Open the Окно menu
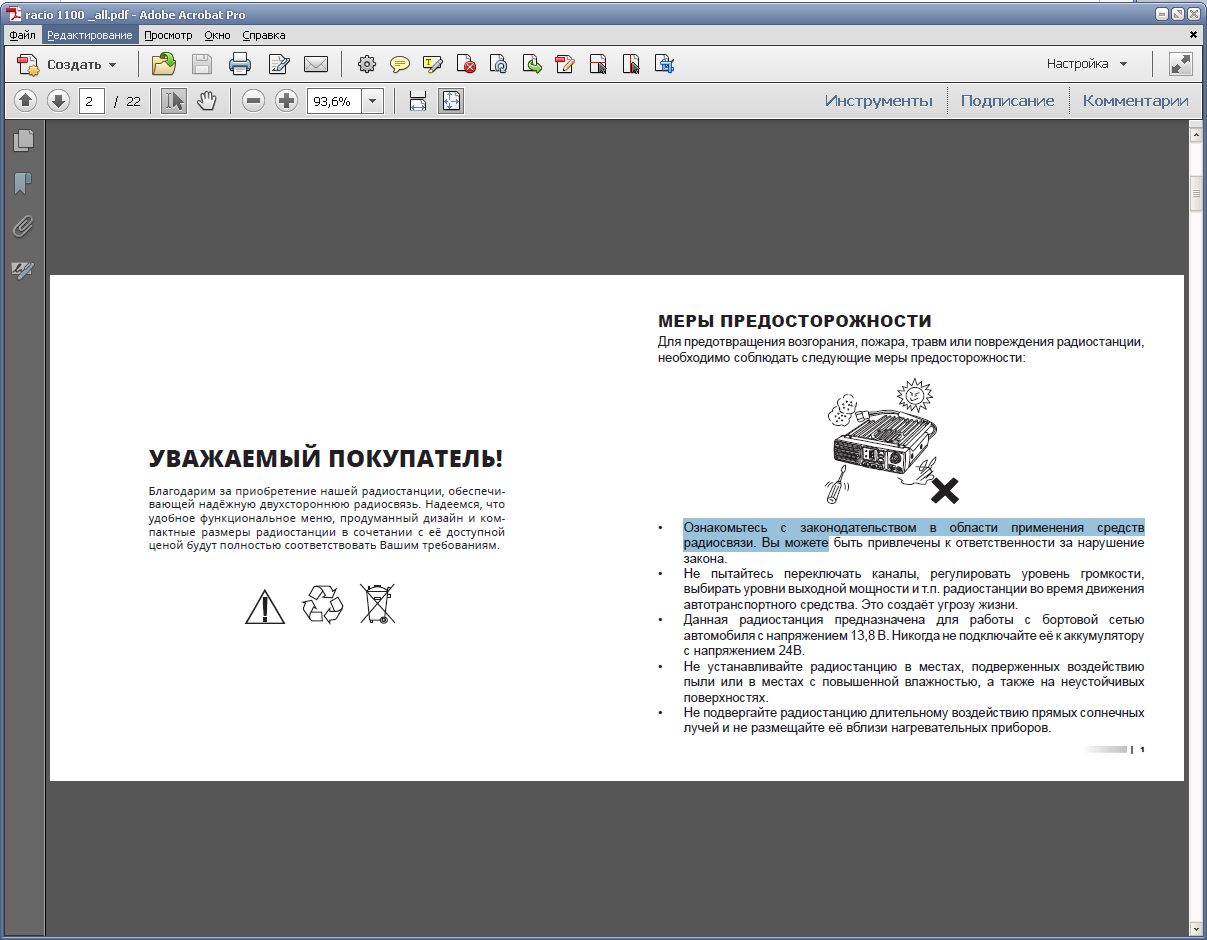Image resolution: width=1207 pixels, height=940 pixels. pyautogui.click(x=217, y=35)
